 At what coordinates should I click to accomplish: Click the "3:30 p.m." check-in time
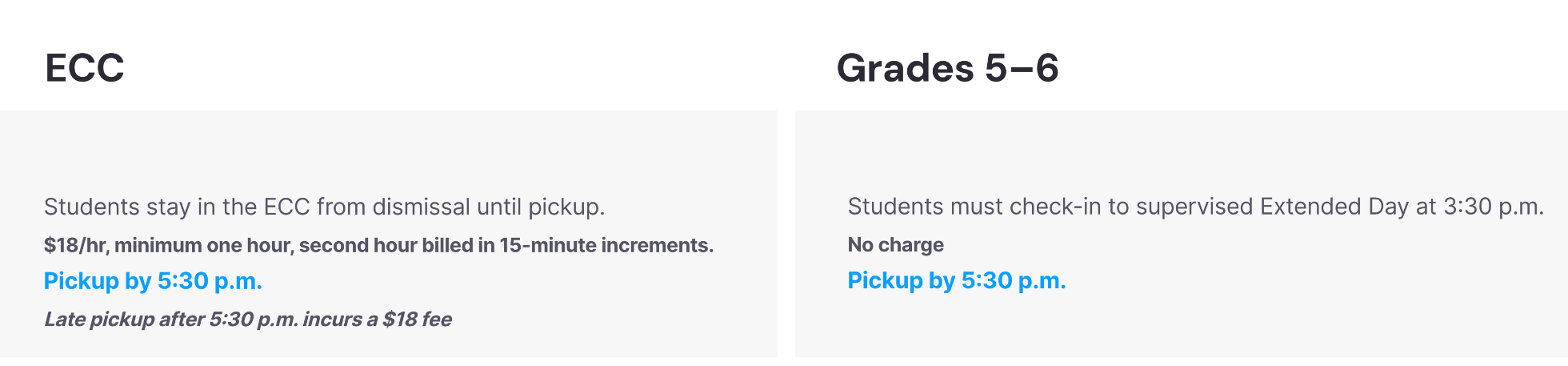[1493, 207]
